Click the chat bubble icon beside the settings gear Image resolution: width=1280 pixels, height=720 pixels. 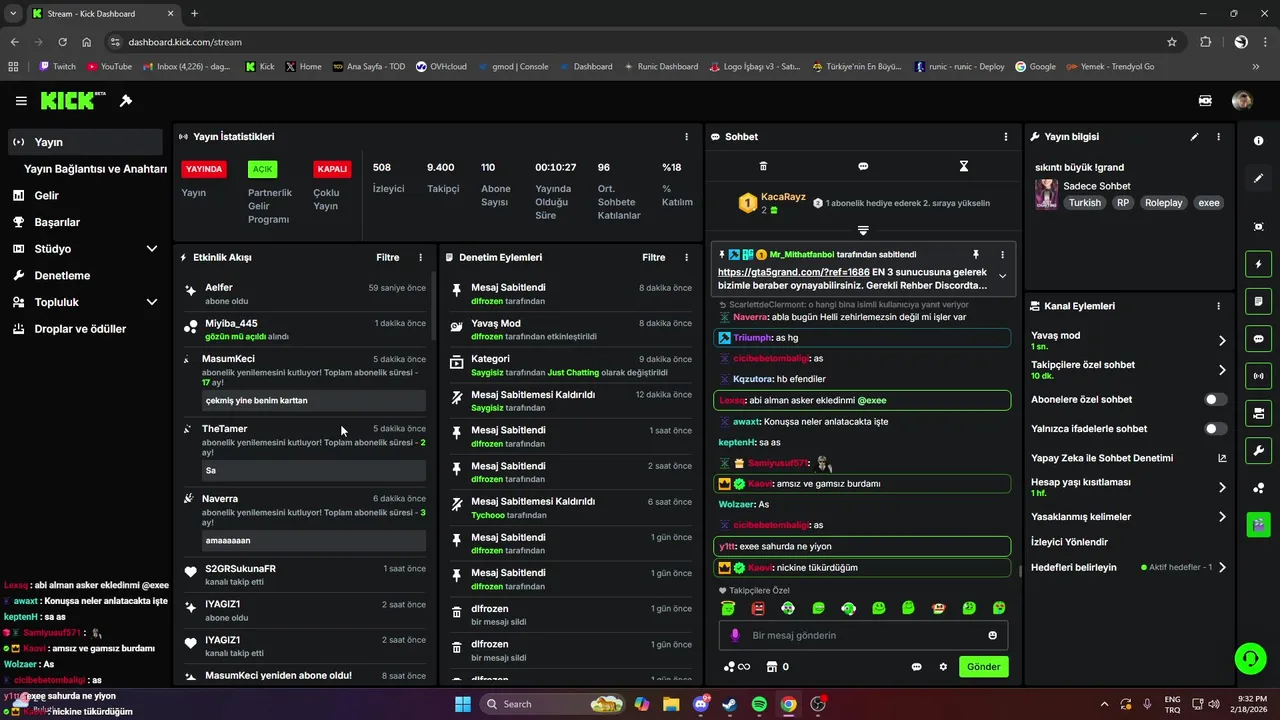[916, 667]
